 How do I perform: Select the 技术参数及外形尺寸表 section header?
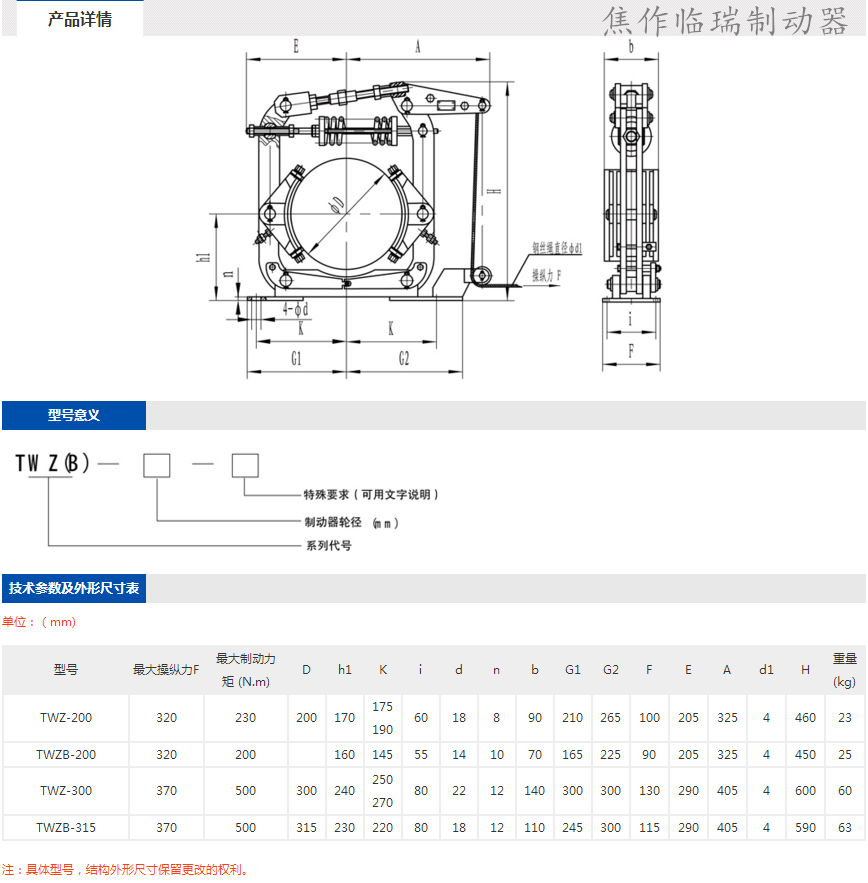74,588
